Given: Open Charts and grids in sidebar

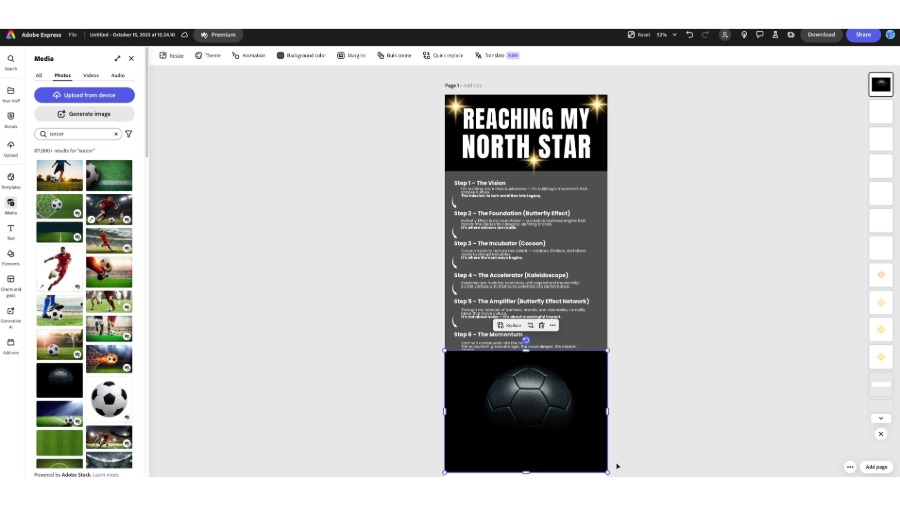Looking at the screenshot, I should pyautogui.click(x=10, y=285).
